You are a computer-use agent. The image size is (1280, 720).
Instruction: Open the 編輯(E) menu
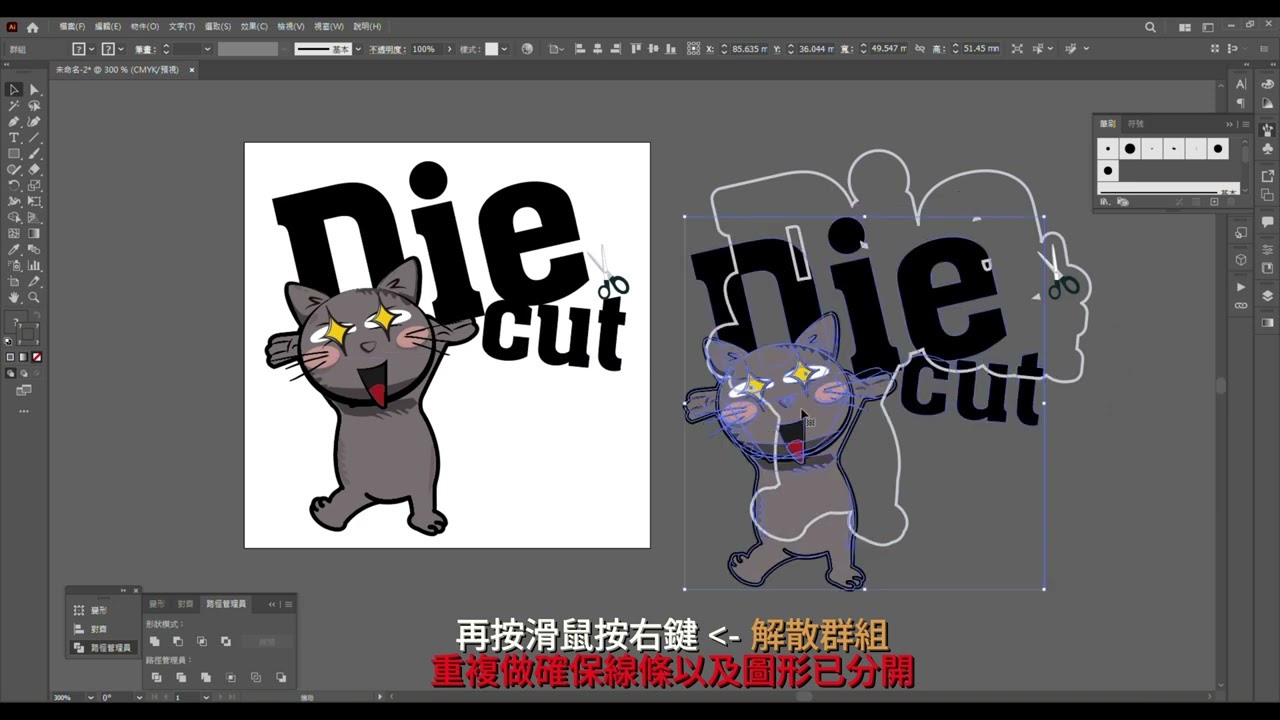[108, 27]
